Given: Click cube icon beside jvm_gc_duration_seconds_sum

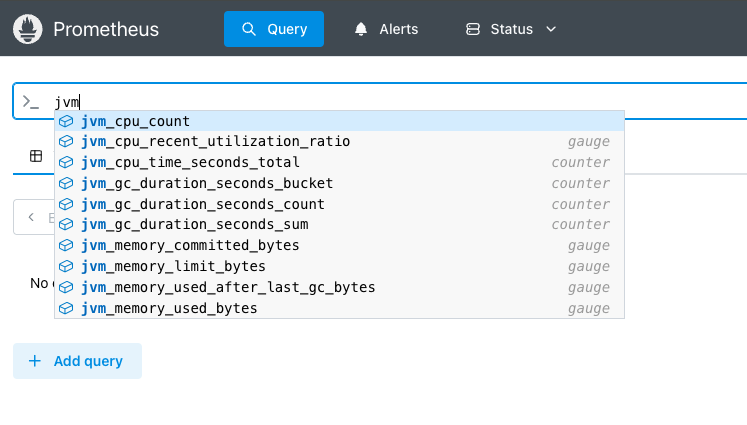Looking at the screenshot, I should pos(66,224).
